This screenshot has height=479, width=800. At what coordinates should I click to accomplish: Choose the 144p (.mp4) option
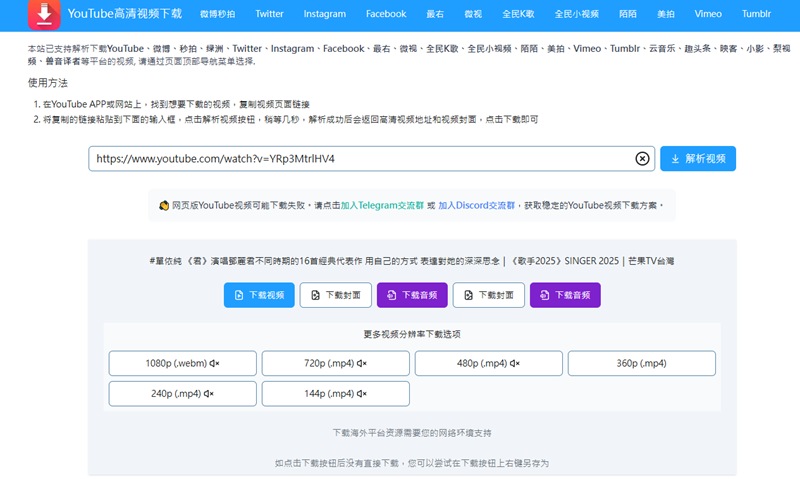click(x=336, y=394)
